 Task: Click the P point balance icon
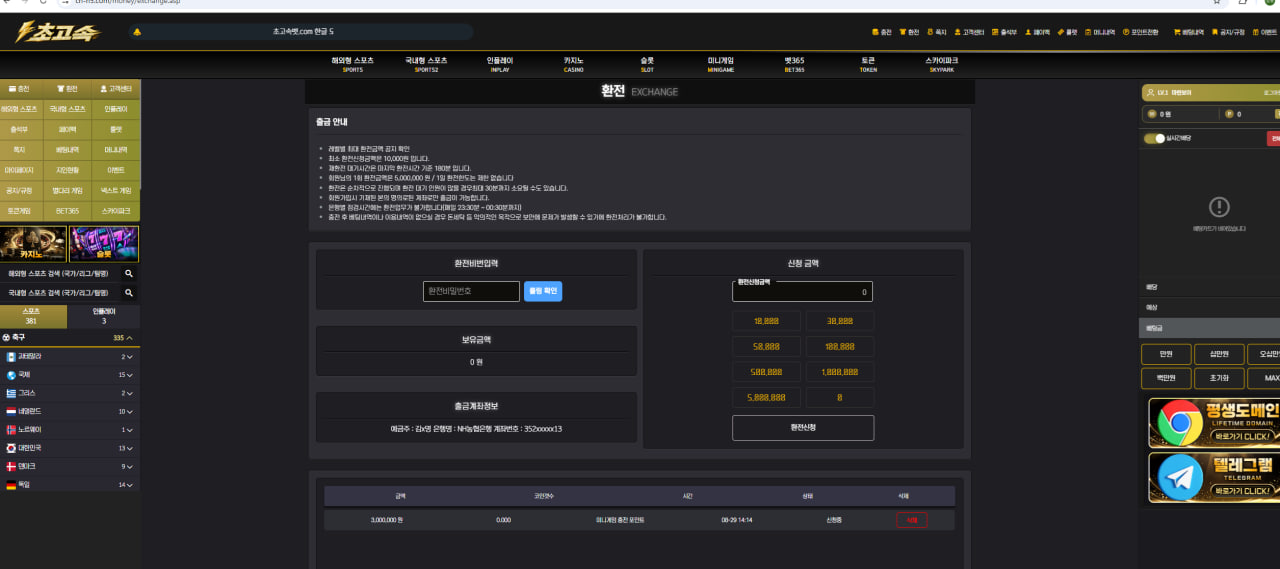pyautogui.click(x=1229, y=114)
